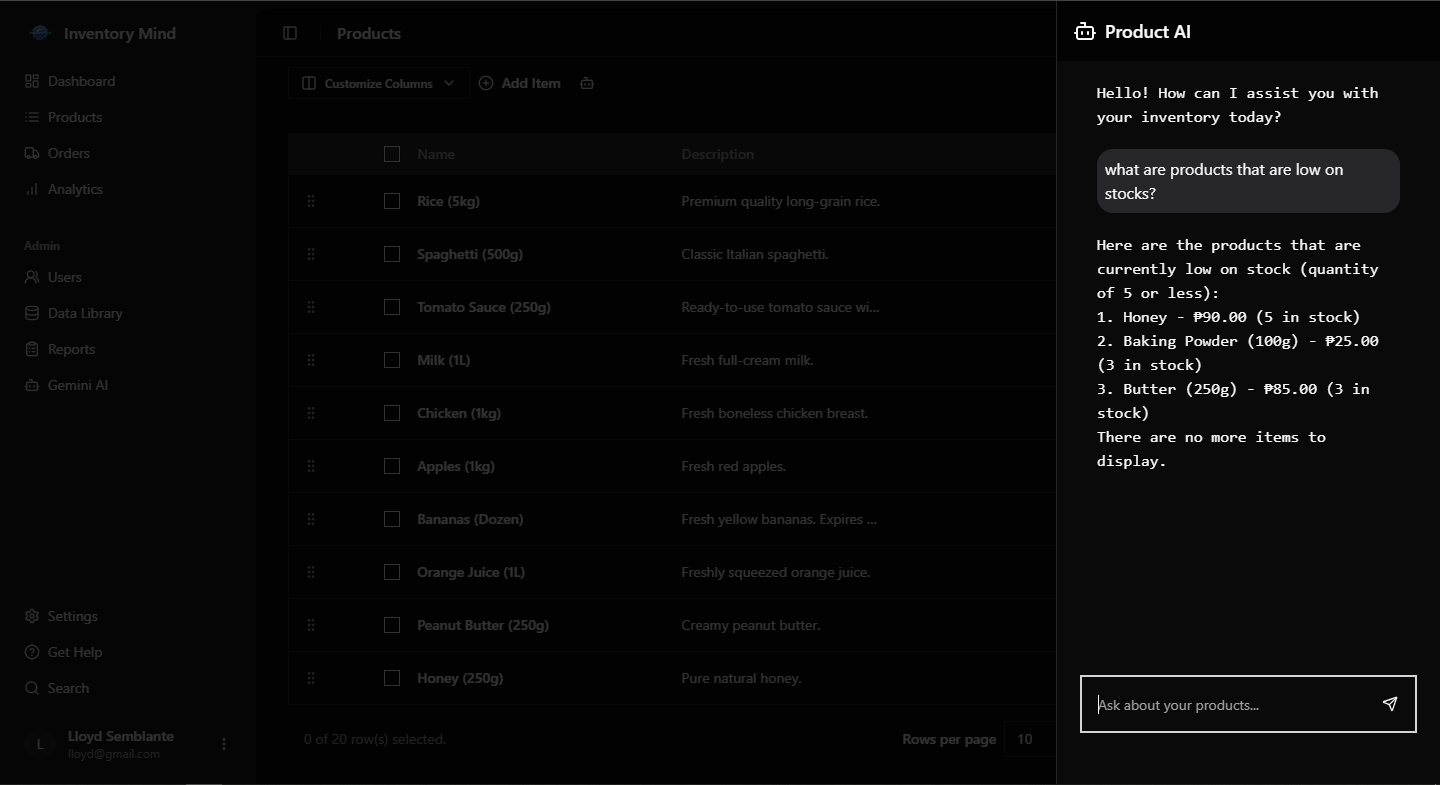Click the robot icon next to Add Item
1440x785 pixels.
pyautogui.click(x=587, y=83)
